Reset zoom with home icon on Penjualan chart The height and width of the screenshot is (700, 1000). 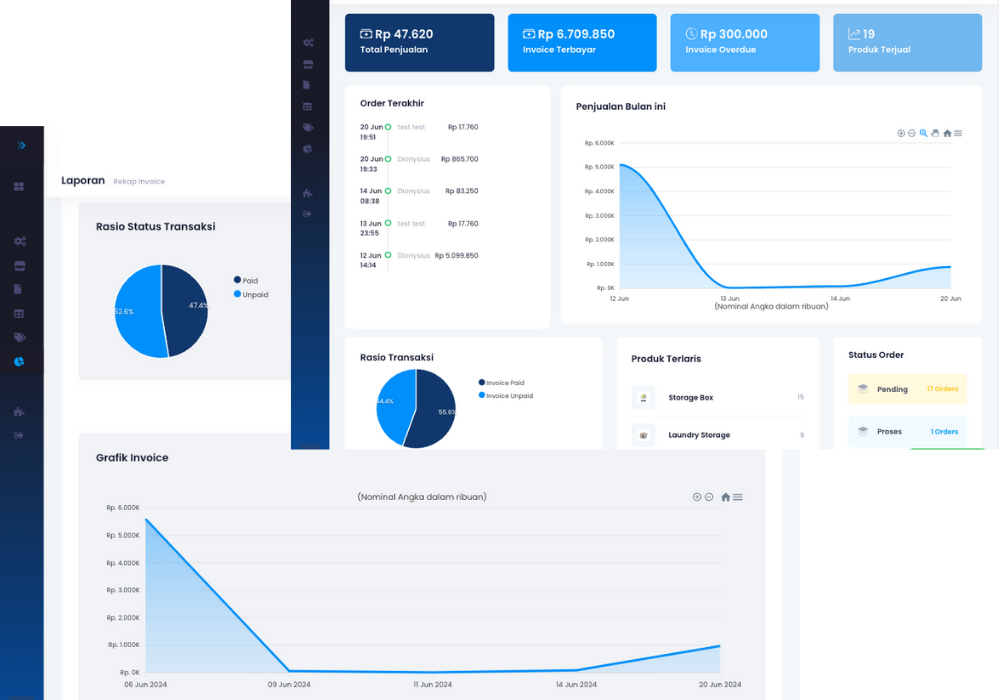pos(947,133)
